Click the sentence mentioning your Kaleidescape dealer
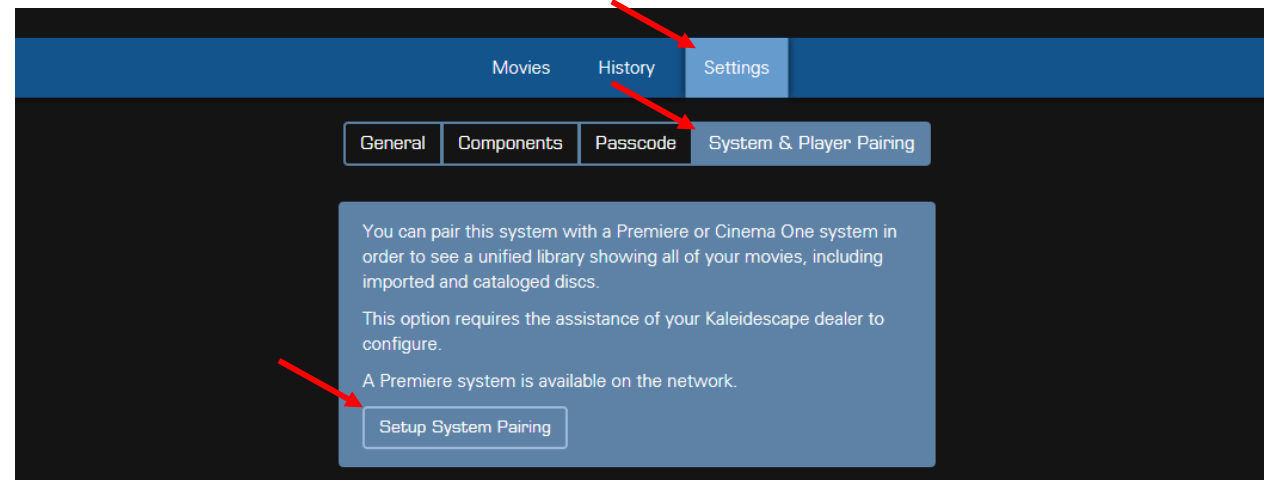 pyautogui.click(x=623, y=331)
